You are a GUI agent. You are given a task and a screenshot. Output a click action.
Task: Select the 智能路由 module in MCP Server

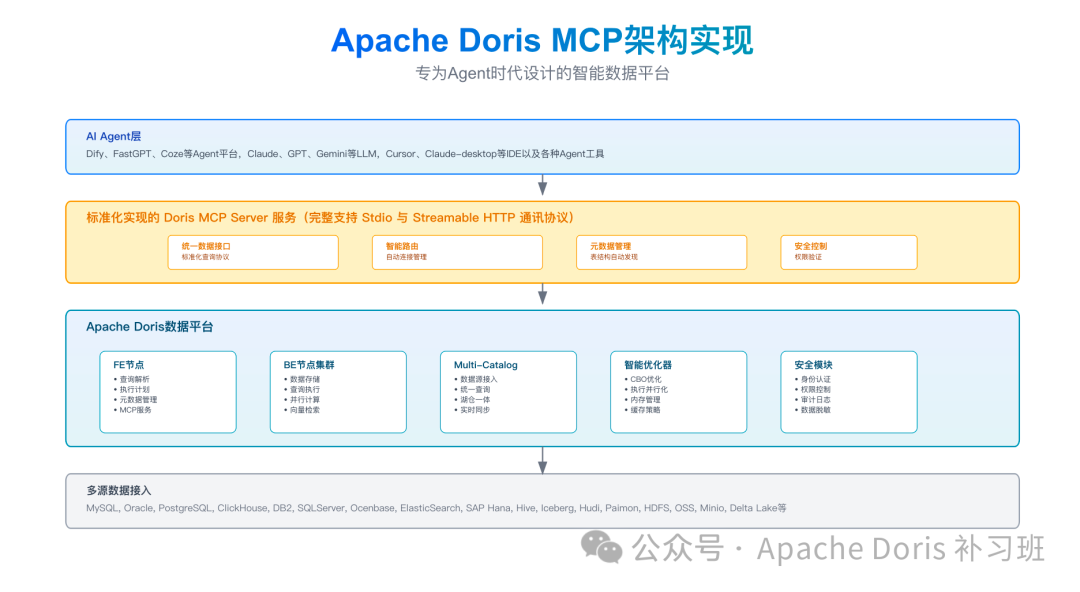pos(457,252)
